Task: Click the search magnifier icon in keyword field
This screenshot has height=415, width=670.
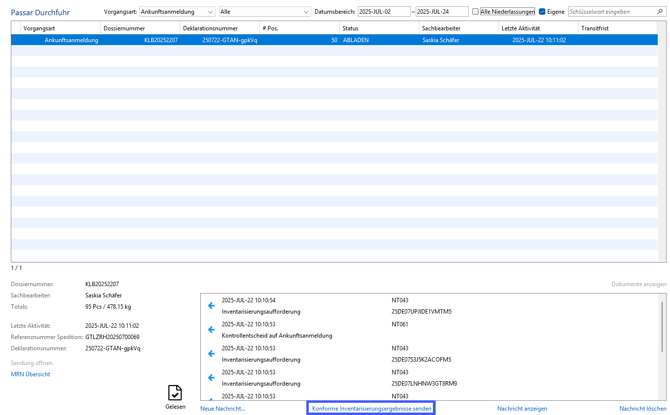Action: point(660,12)
